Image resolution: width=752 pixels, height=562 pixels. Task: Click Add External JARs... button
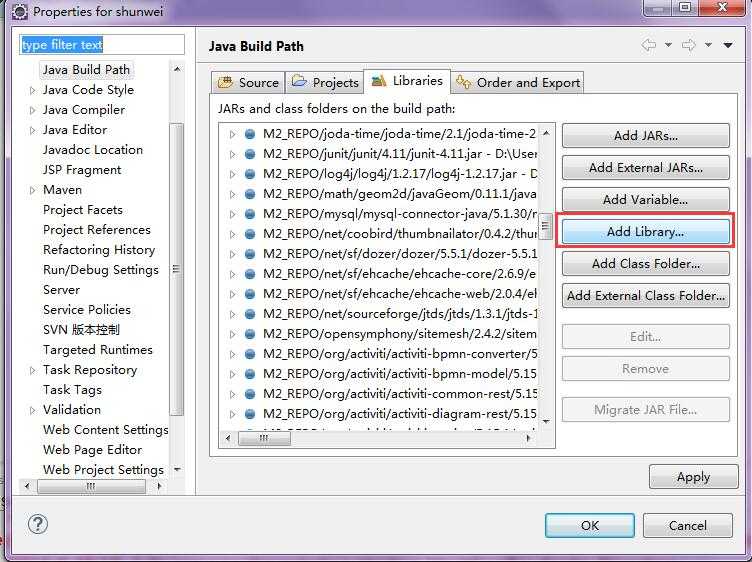[646, 168]
